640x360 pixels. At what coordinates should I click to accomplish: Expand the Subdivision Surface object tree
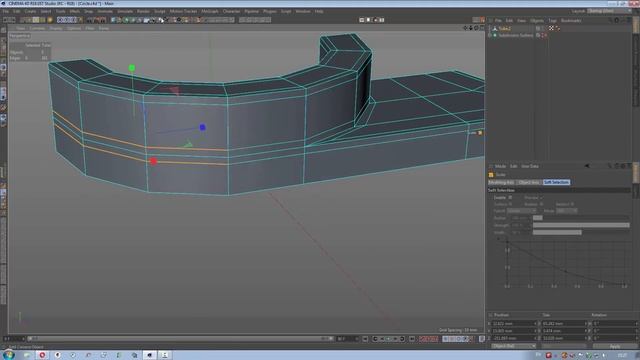[490, 36]
